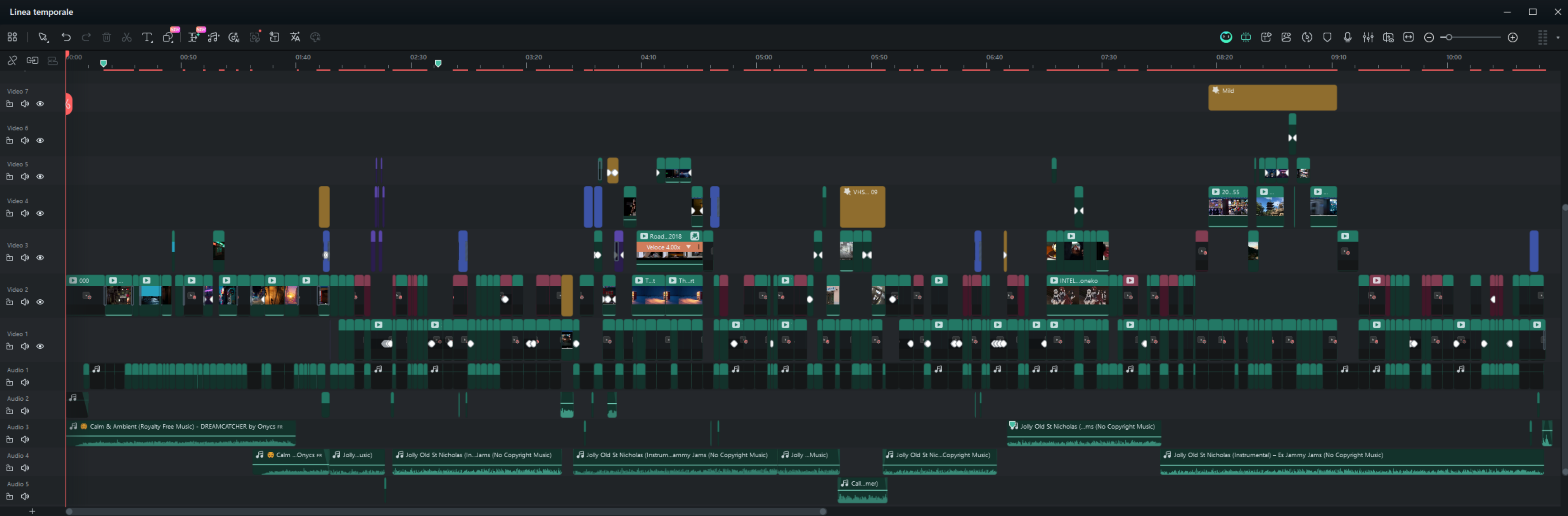Select the Call...mer audio clip on Audio 5

click(862, 490)
